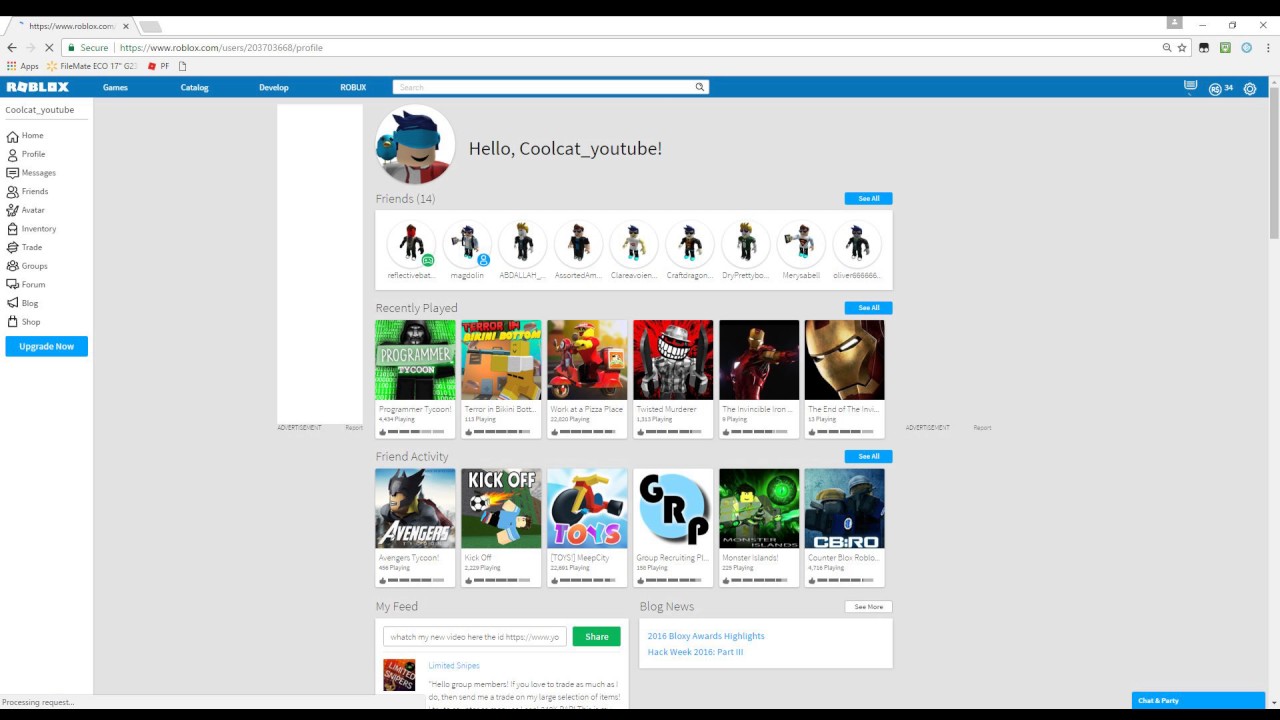This screenshot has width=1280, height=720.
Task: Click See All next to Friend Activity
Action: click(x=868, y=456)
